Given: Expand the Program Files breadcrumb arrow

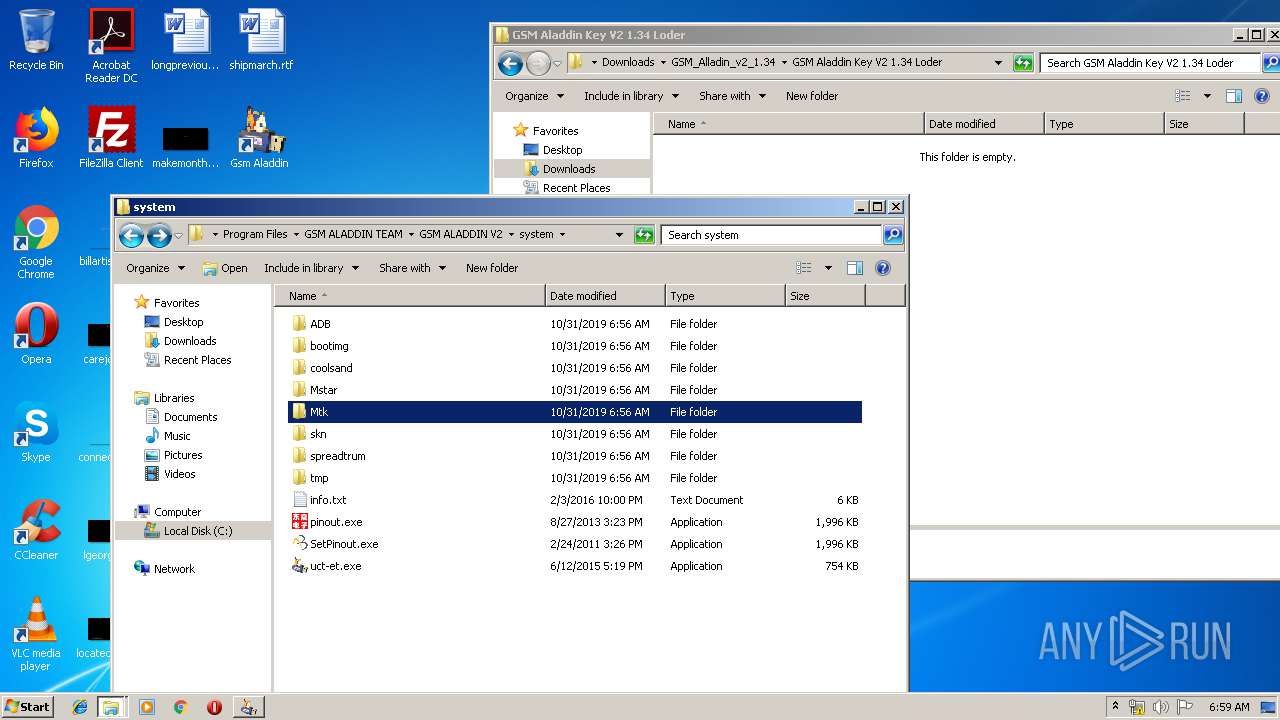Looking at the screenshot, I should click(x=295, y=235).
